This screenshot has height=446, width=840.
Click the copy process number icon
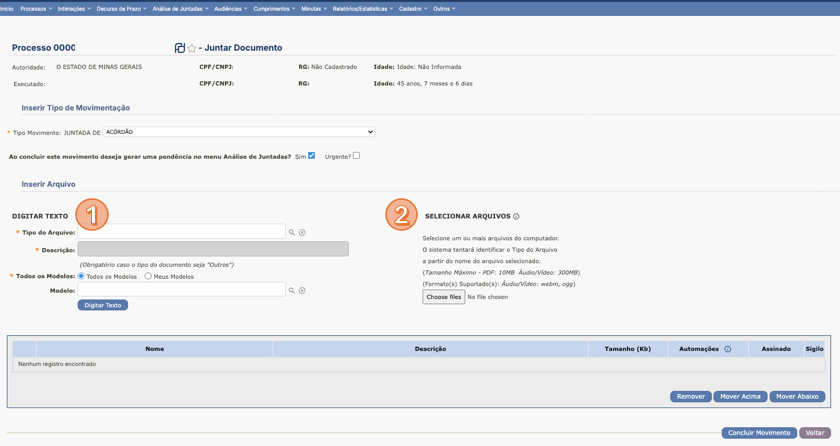pyautogui.click(x=180, y=48)
